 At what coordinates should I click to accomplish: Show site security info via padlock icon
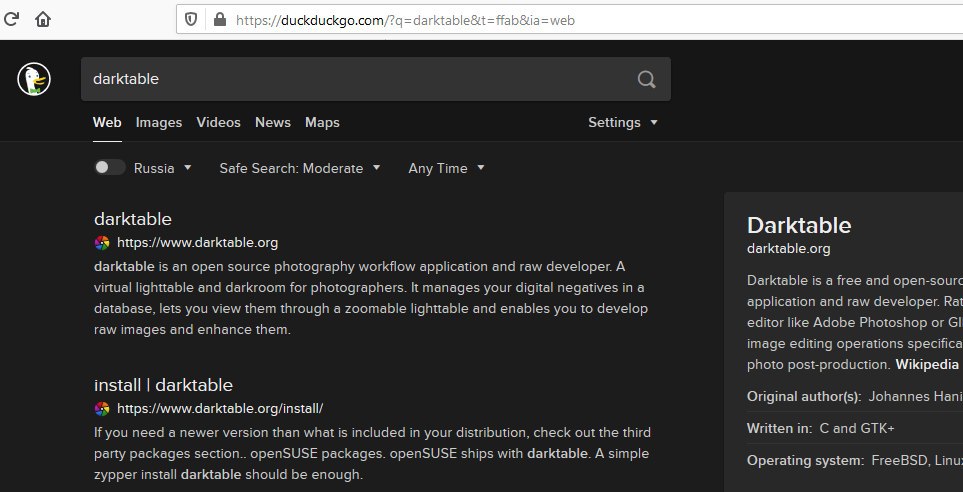[219, 20]
